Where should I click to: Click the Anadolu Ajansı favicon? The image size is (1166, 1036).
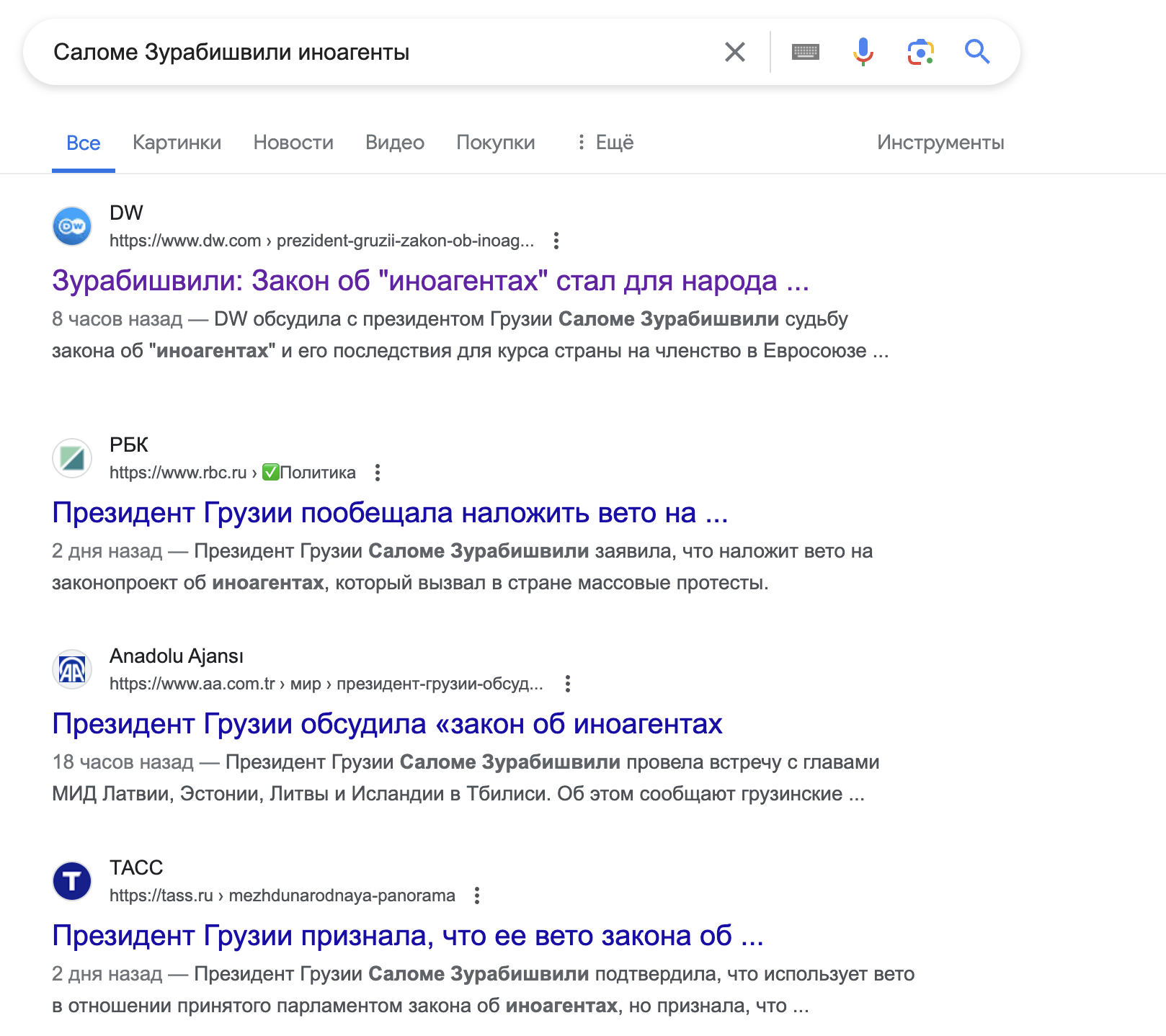(71, 669)
